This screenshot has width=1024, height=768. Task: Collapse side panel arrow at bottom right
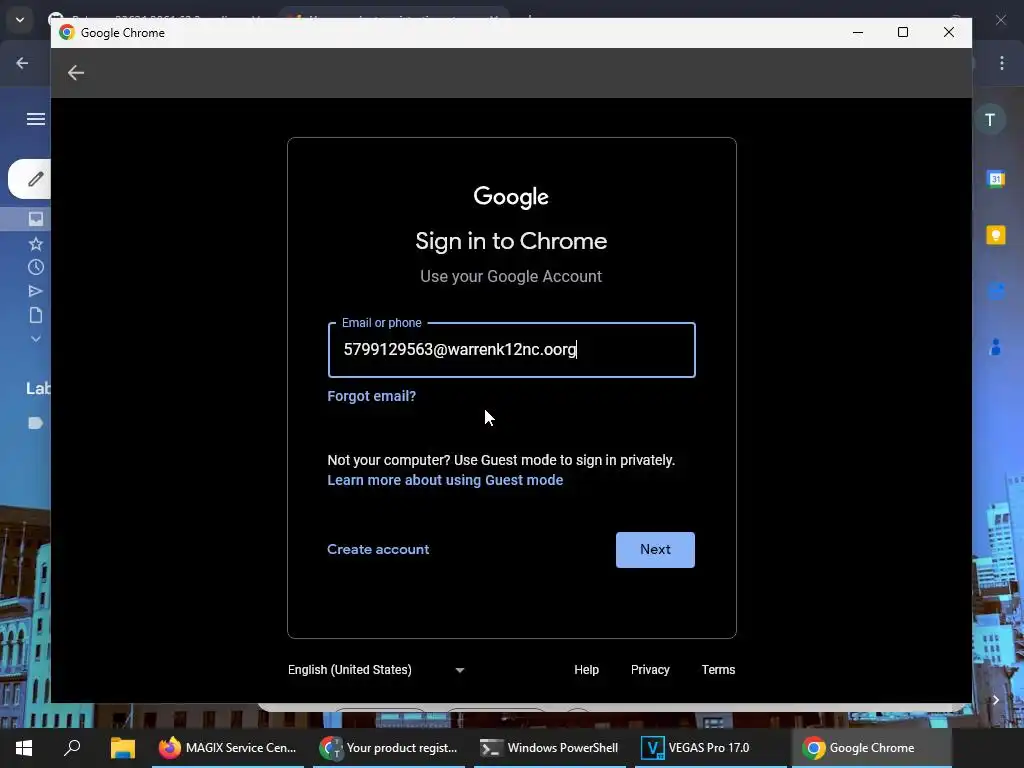tap(995, 700)
